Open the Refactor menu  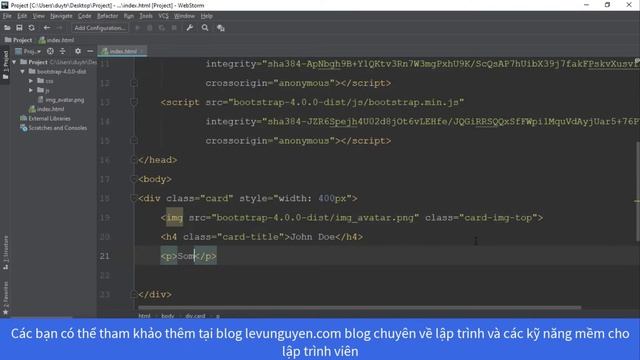pyautogui.click(x=107, y=16)
